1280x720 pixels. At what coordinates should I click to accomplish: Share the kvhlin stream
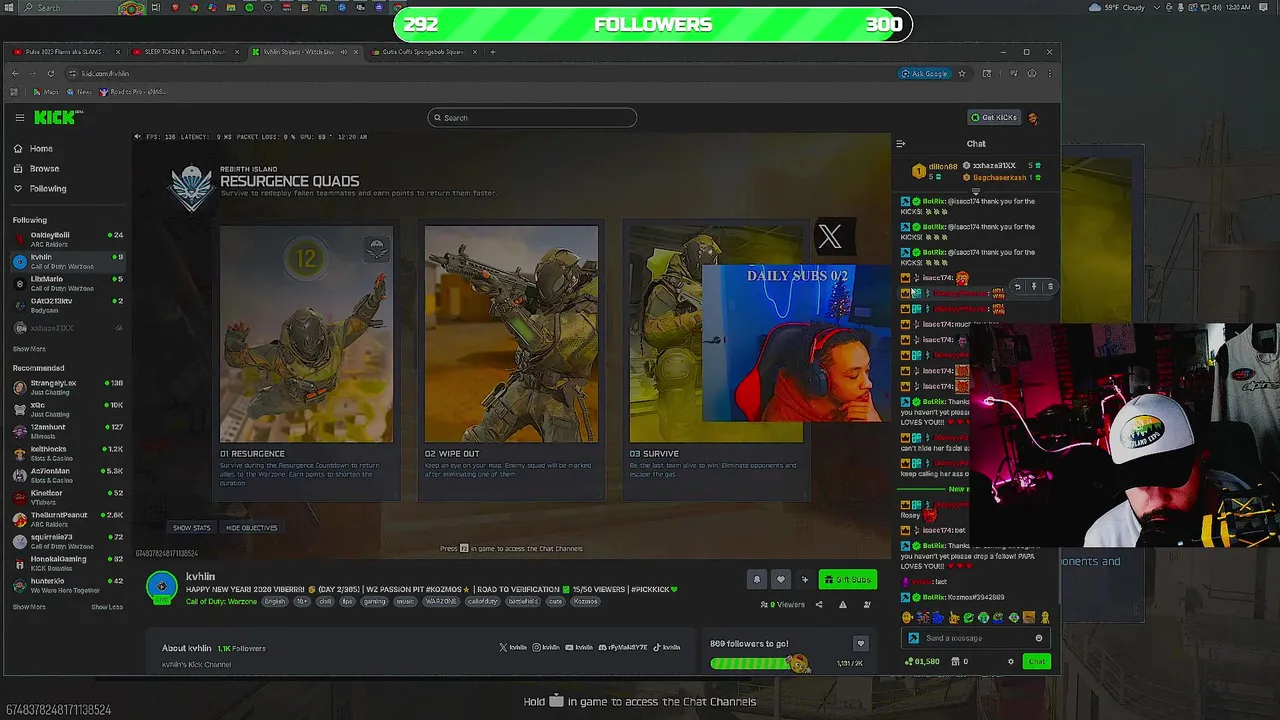click(x=819, y=604)
